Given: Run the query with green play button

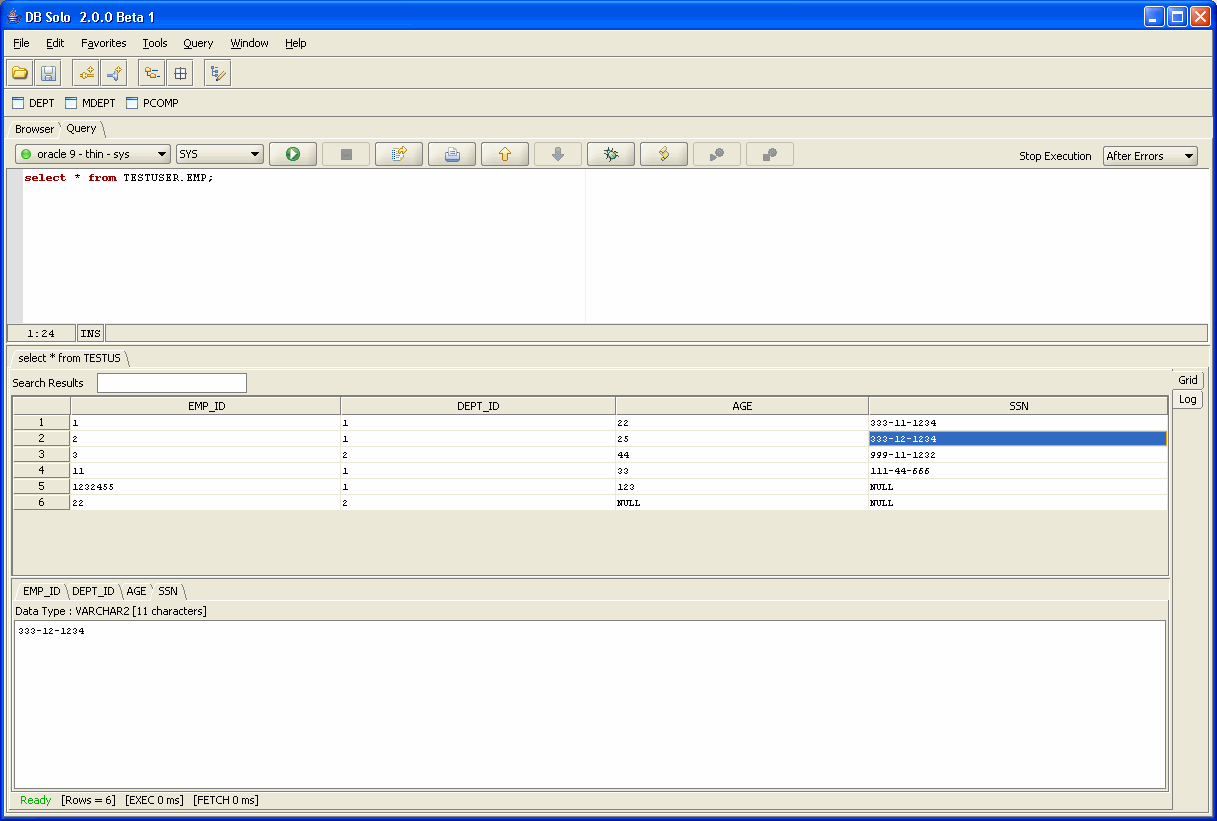Looking at the screenshot, I should tap(293, 154).
